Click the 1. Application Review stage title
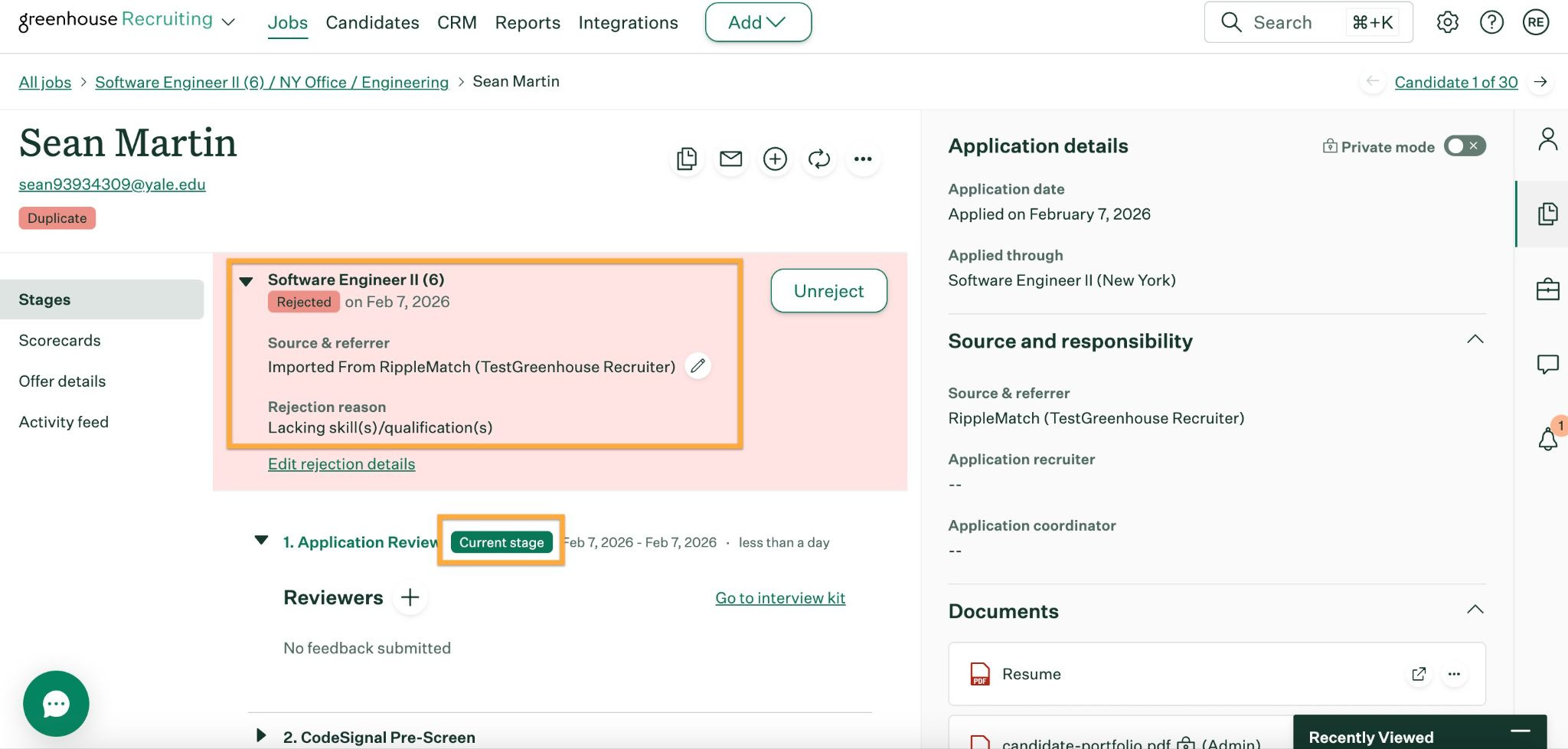Screen dimensions: 1568x749 tap(361, 542)
